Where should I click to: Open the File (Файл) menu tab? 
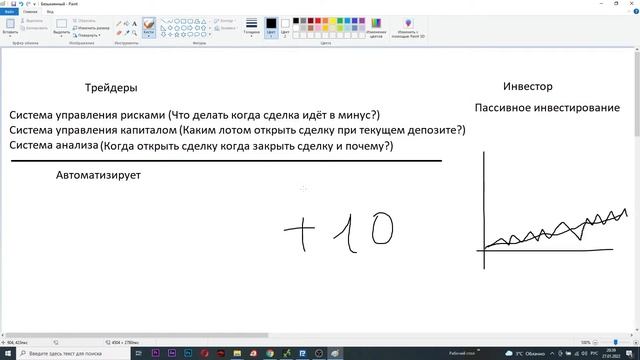9,12
